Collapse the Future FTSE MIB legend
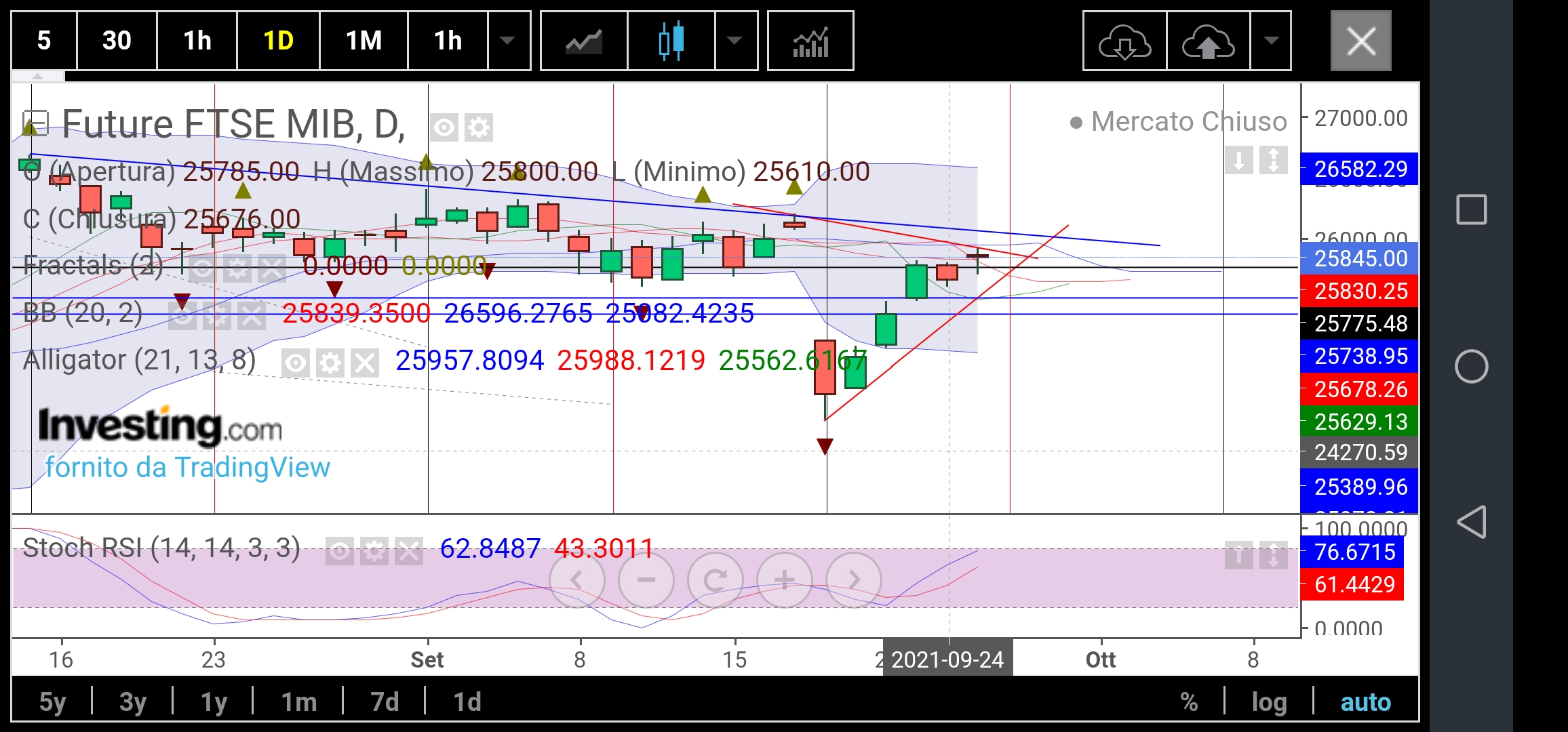 35,122
